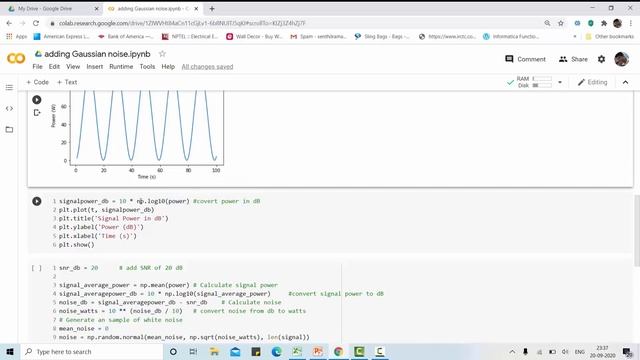Open Cortana circle on taskbar
This screenshot has width=640, height=360.
click(x=173, y=351)
